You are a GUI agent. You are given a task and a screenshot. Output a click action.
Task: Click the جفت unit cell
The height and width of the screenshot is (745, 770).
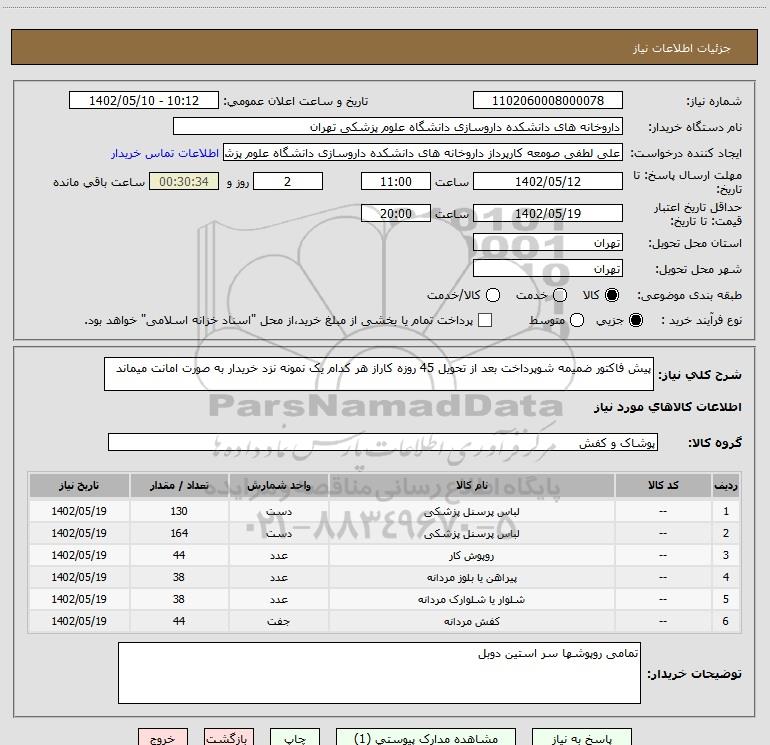coord(278,621)
